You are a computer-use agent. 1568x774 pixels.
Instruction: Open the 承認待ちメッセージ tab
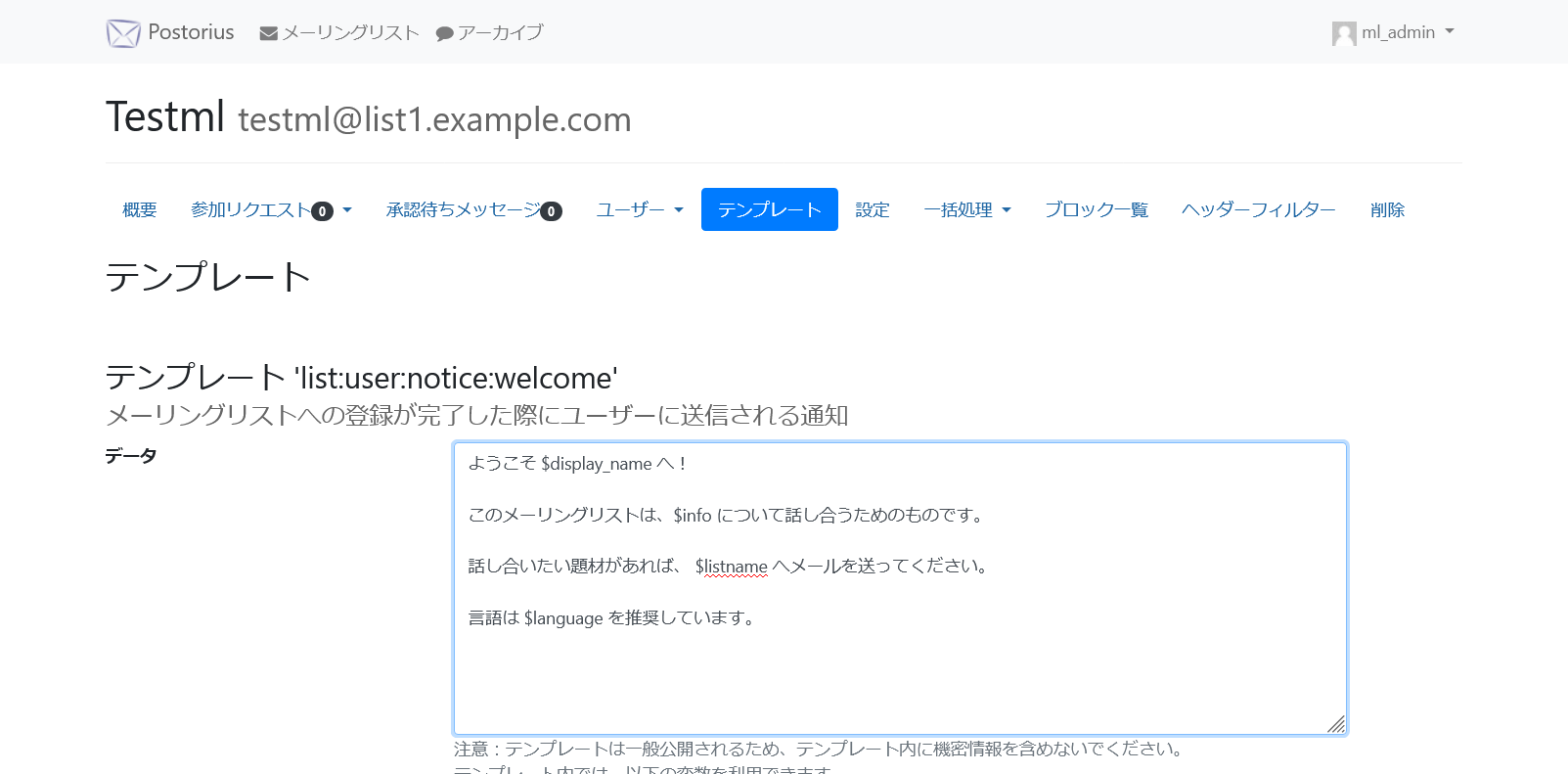coord(474,209)
